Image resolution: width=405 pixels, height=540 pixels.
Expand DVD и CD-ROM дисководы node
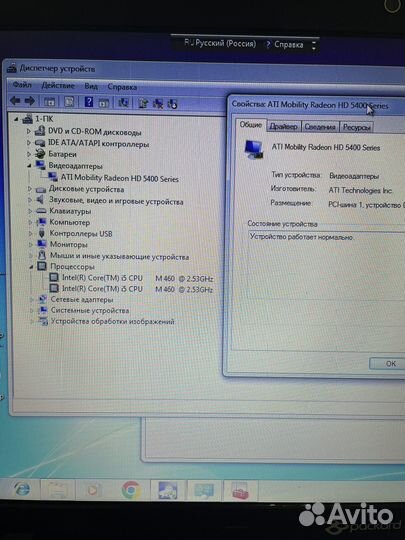pyautogui.click(x=29, y=131)
